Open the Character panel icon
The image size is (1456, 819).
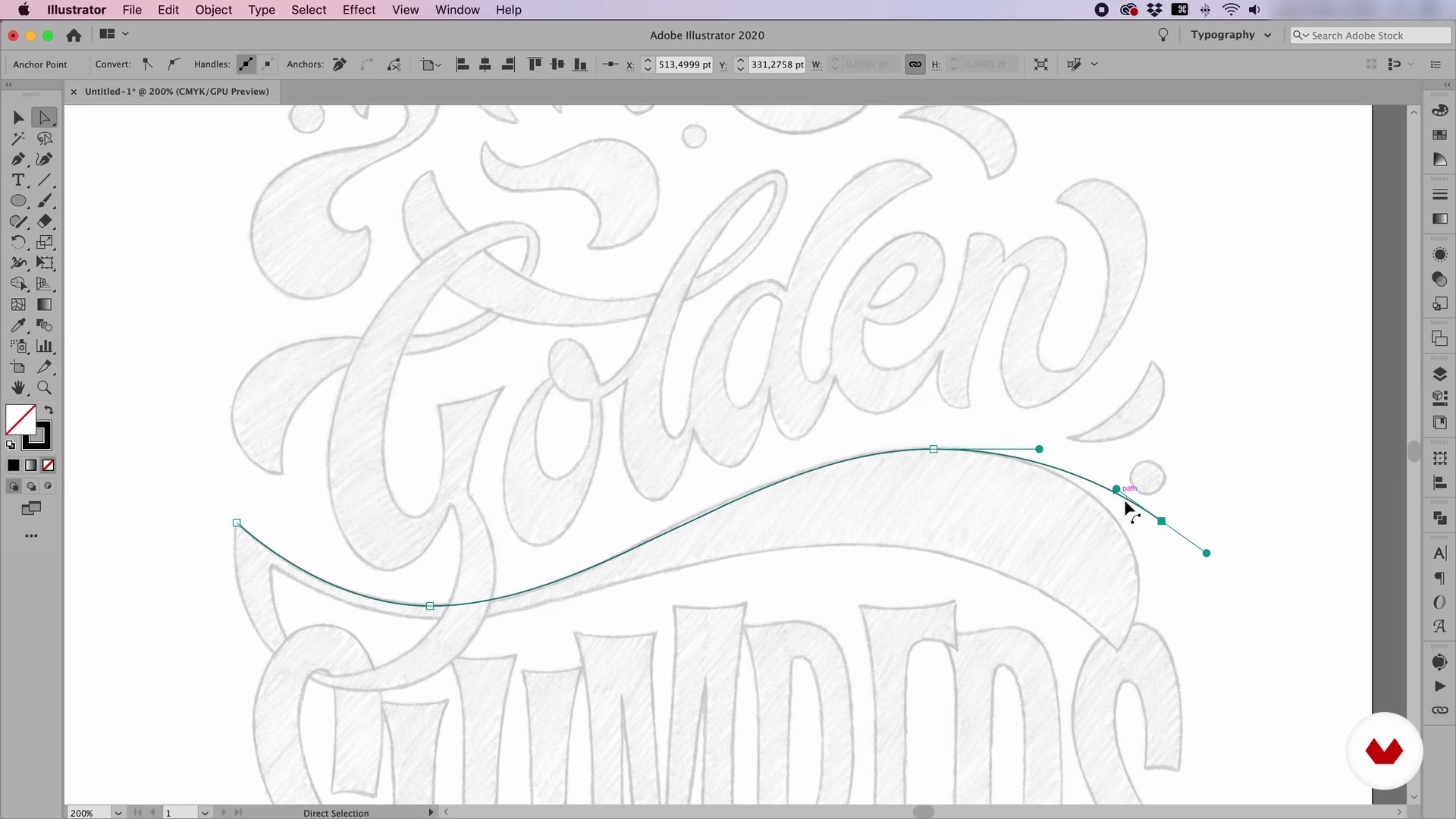1439,554
